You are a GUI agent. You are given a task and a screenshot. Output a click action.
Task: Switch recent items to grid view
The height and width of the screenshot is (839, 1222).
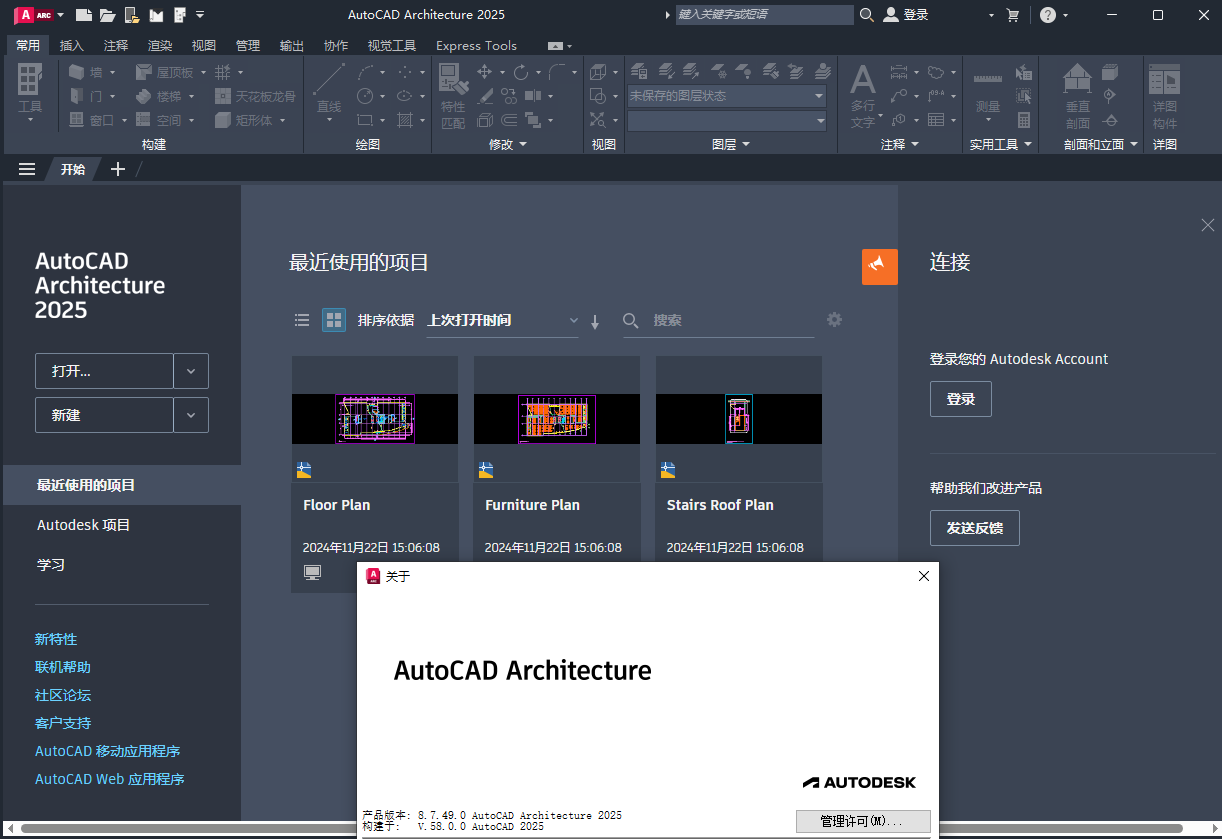pyautogui.click(x=333, y=320)
